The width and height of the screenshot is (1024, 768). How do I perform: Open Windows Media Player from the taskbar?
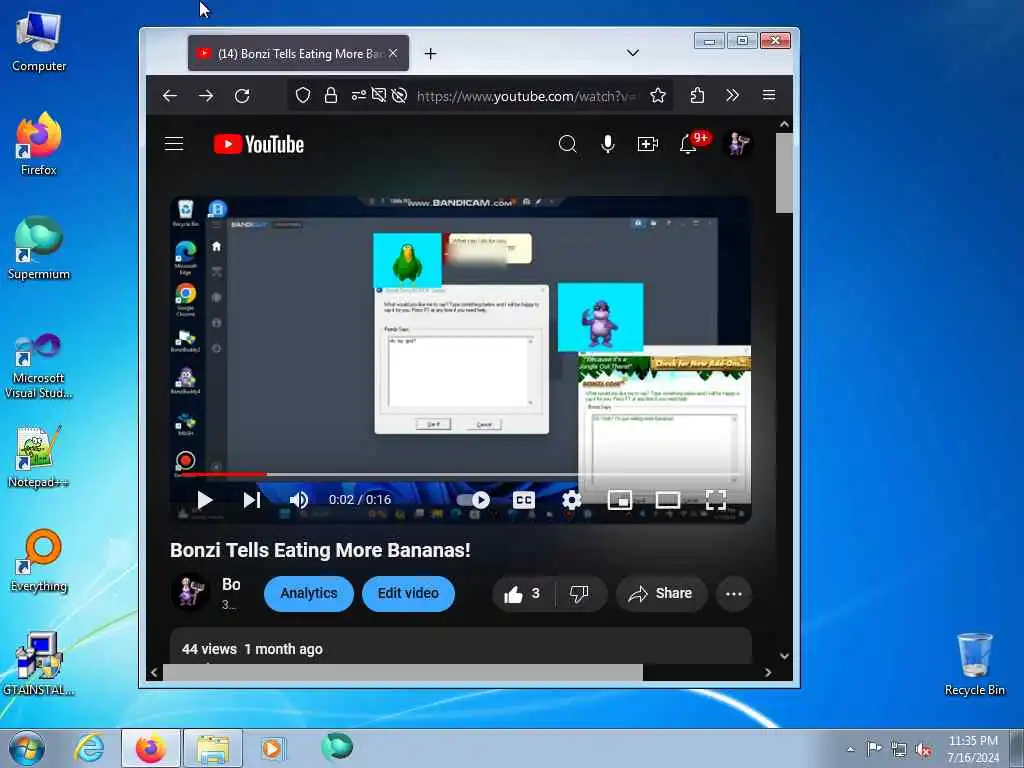pyautogui.click(x=273, y=748)
